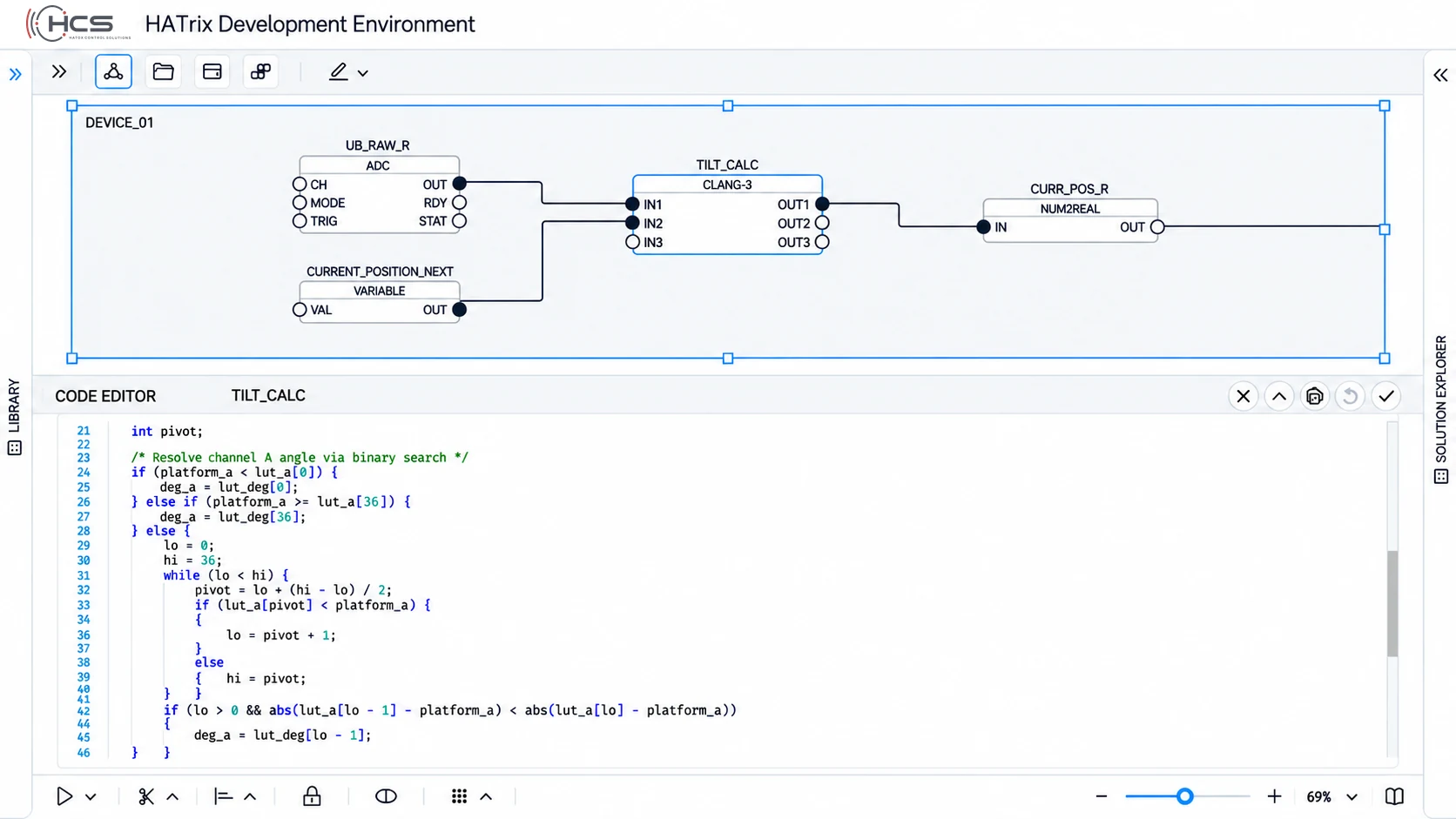The height and width of the screenshot is (819, 1456).
Task: Toggle the oval visibility view icon
Action: point(386,796)
